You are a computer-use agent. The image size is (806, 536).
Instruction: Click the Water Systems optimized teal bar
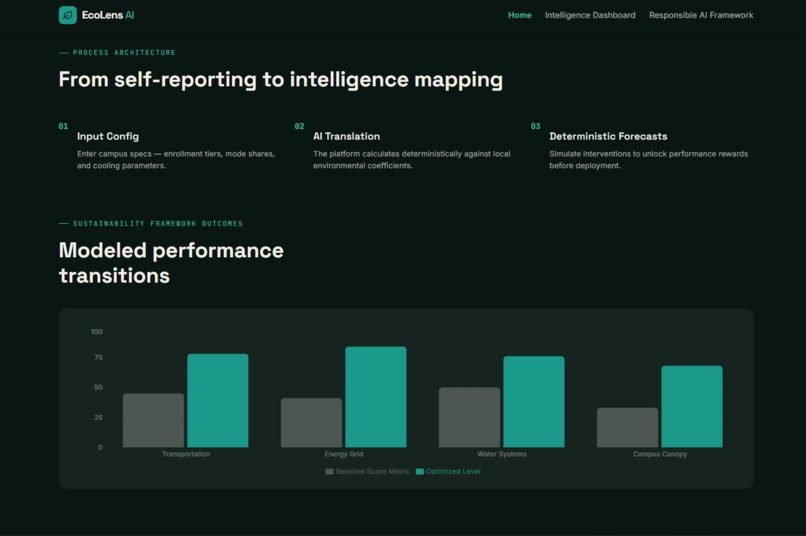(x=534, y=401)
